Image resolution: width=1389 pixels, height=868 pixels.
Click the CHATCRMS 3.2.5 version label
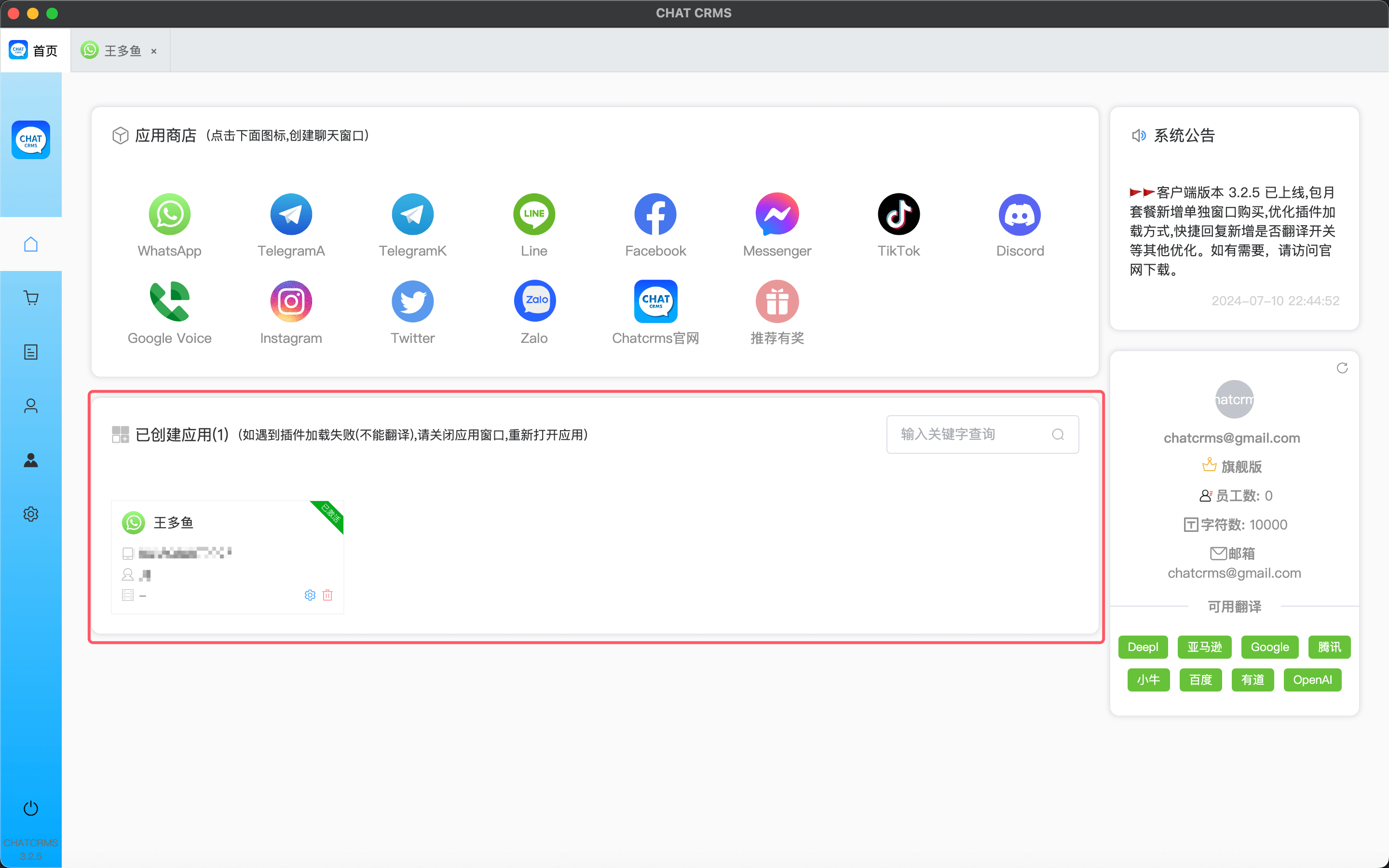pyautogui.click(x=31, y=849)
